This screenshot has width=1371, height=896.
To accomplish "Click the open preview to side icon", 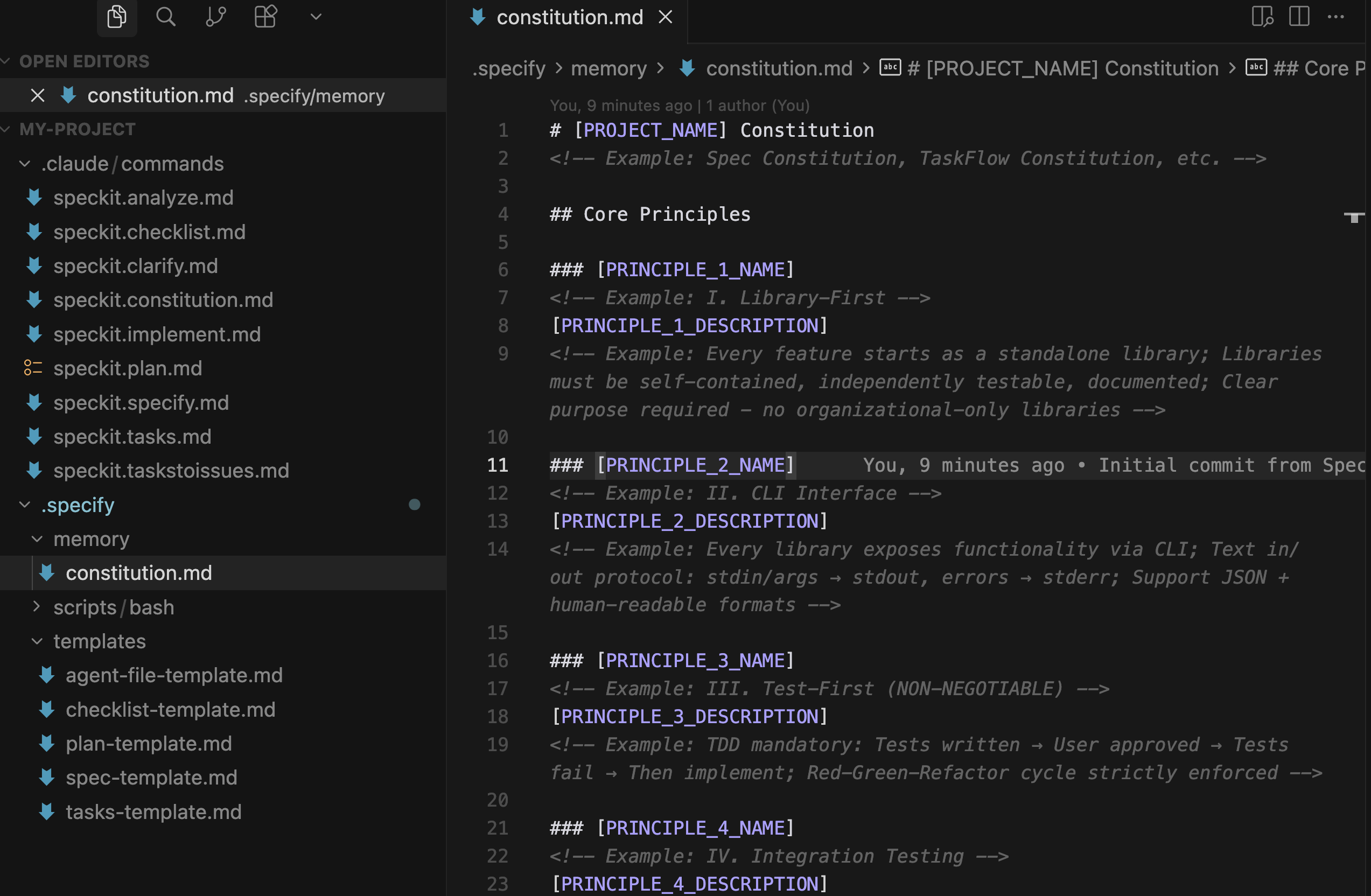I will [x=1262, y=17].
